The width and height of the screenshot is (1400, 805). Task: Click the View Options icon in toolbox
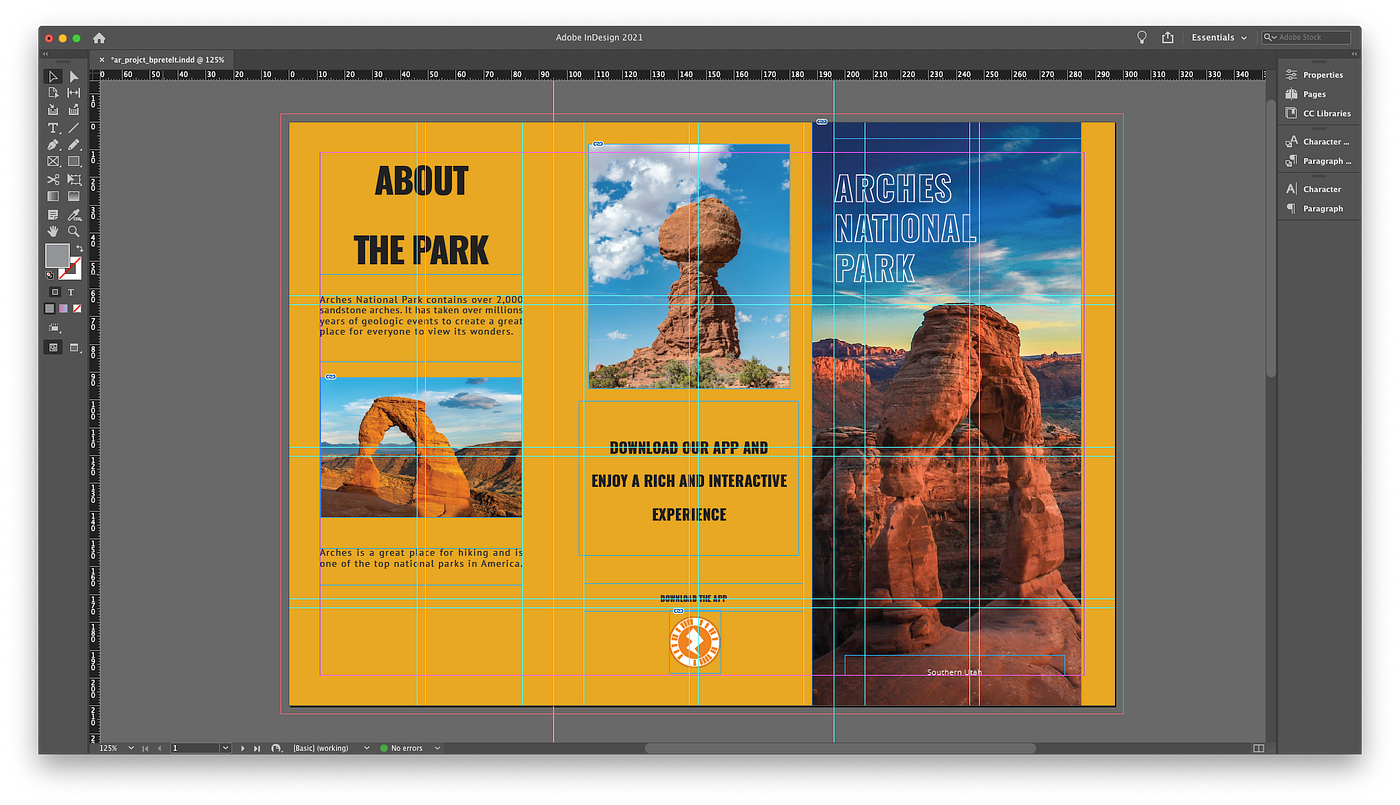click(x=54, y=327)
